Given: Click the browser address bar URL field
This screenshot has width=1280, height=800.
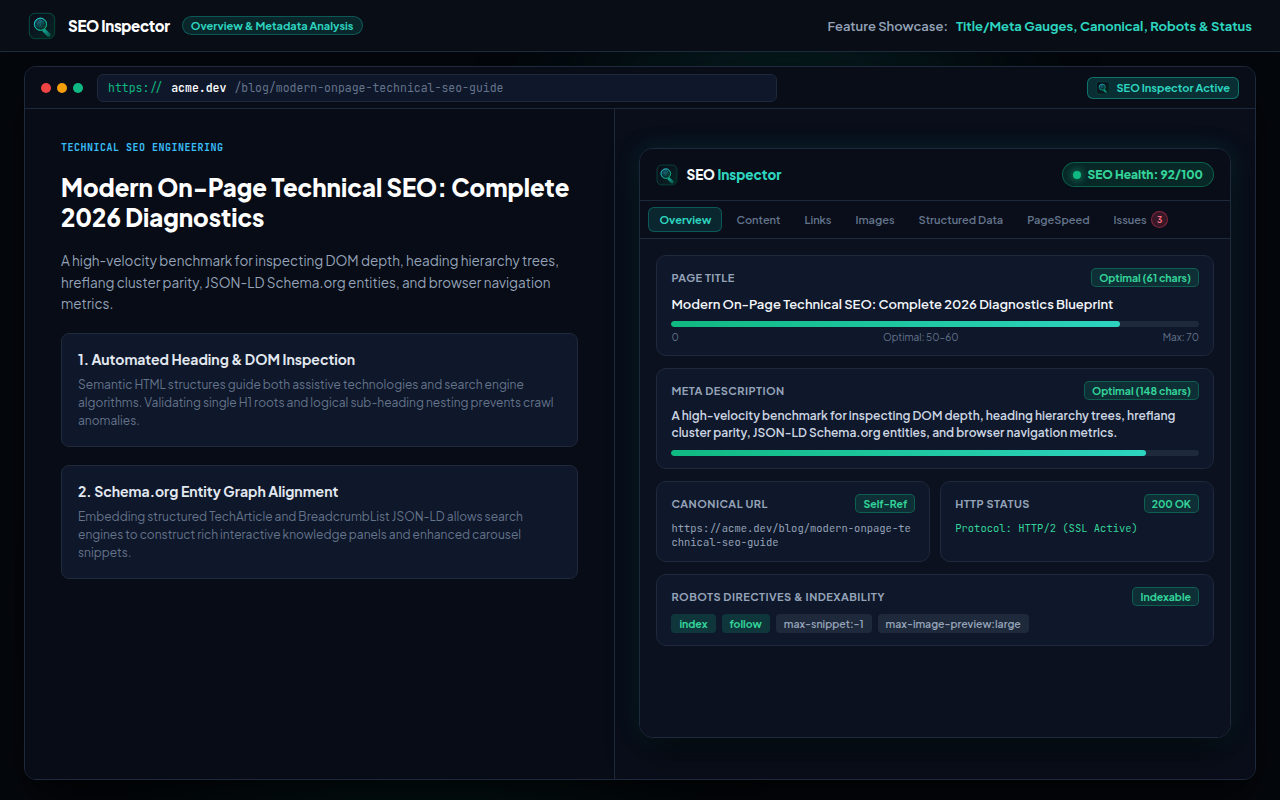Looking at the screenshot, I should 437,88.
